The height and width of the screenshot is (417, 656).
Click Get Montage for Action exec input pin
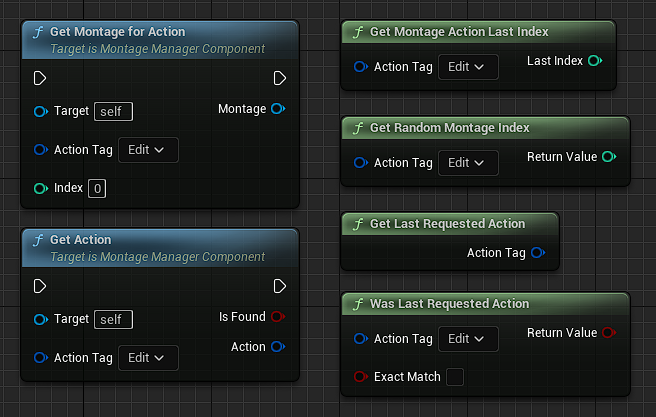pos(40,78)
